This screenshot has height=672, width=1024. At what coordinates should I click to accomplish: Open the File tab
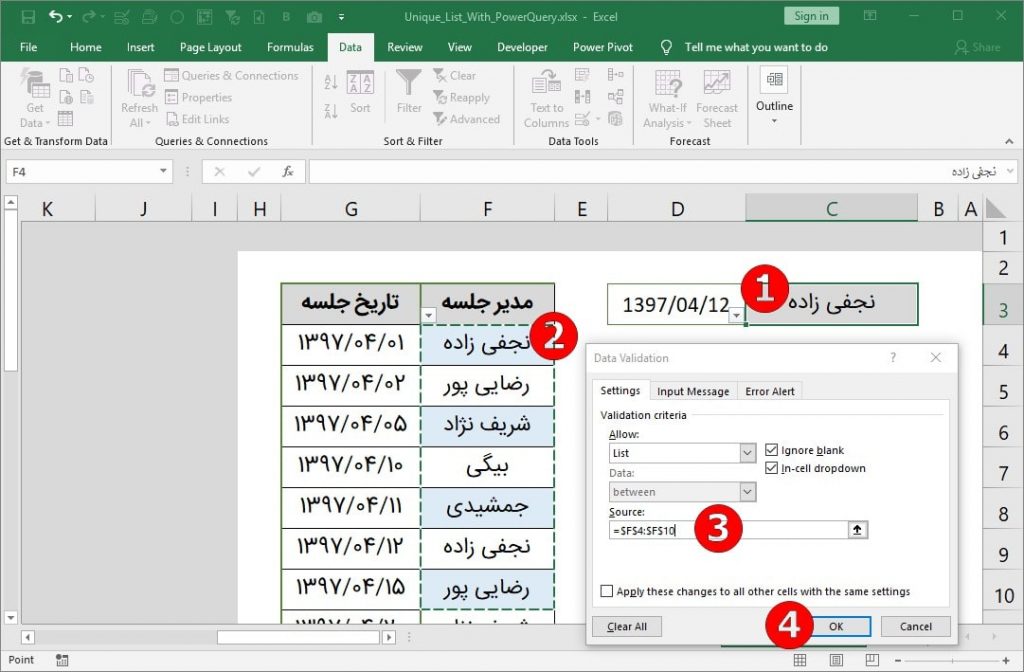click(29, 47)
